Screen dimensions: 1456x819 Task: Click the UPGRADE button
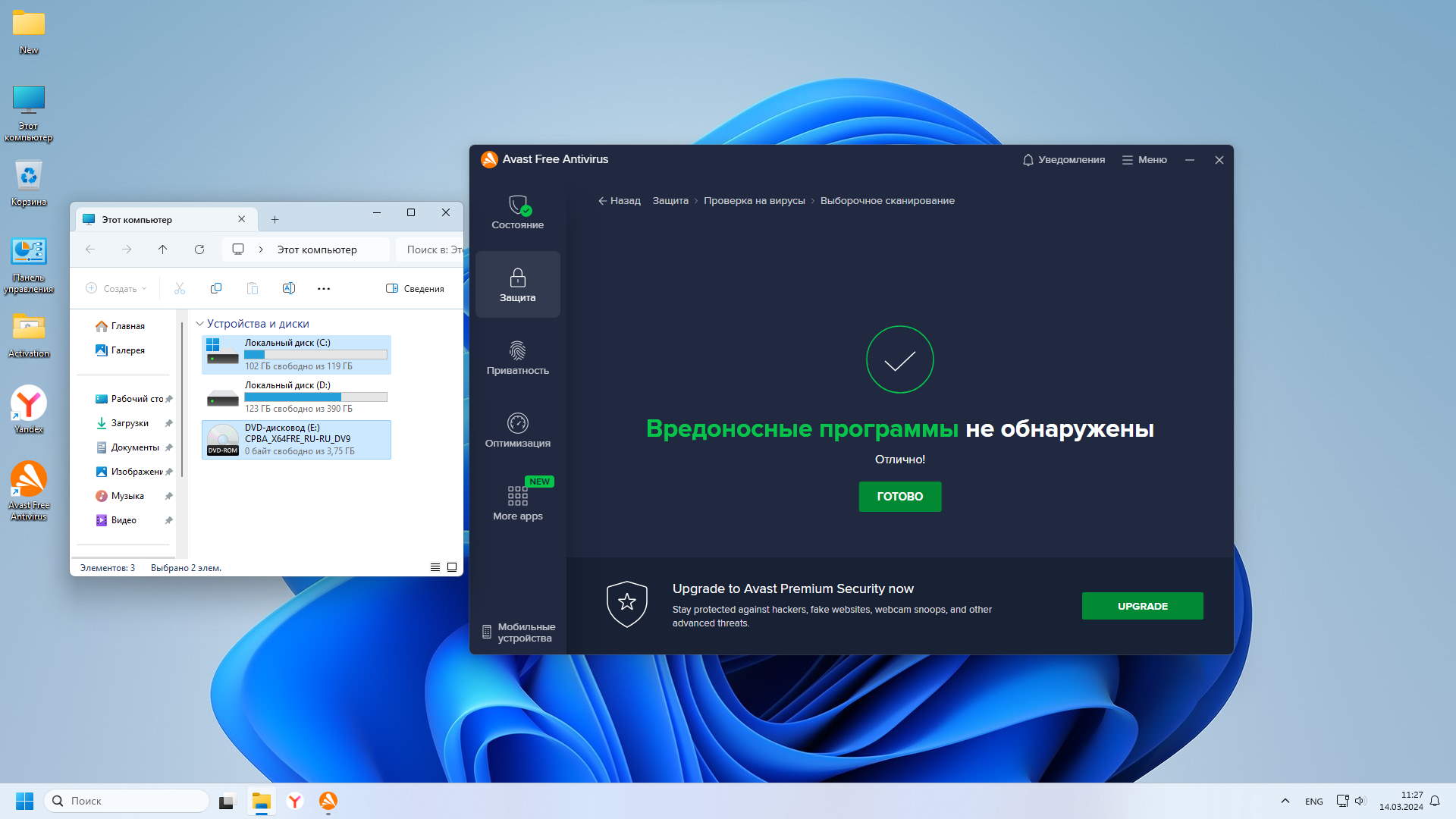[x=1141, y=606]
